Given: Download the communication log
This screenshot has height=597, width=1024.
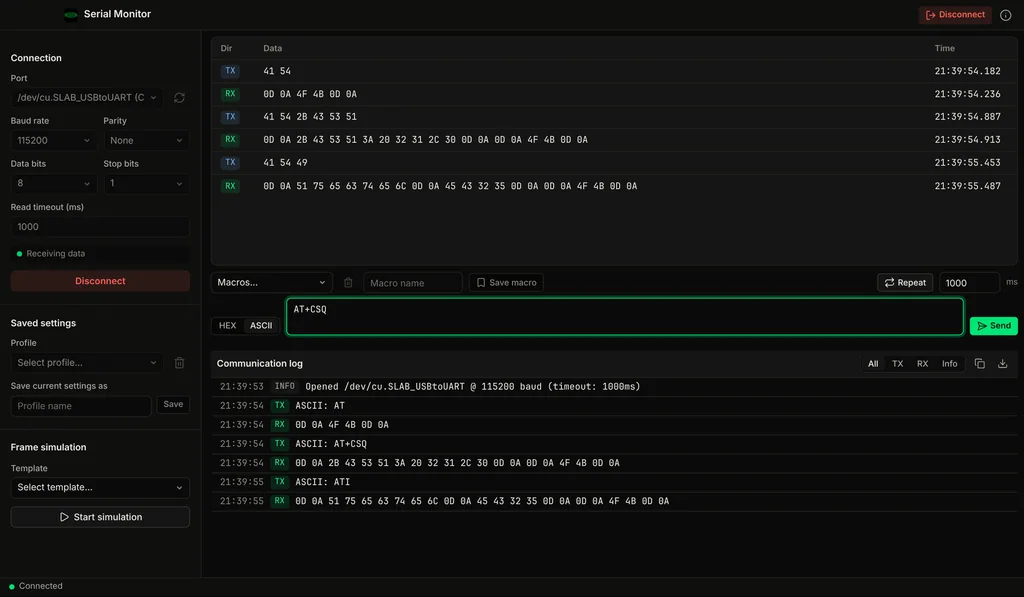Looking at the screenshot, I should 1002,364.
